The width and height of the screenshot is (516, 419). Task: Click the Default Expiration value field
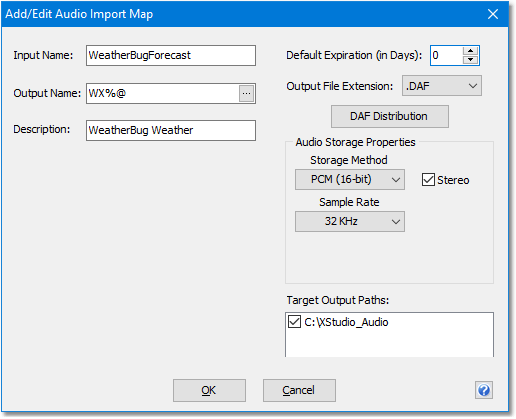coord(447,55)
